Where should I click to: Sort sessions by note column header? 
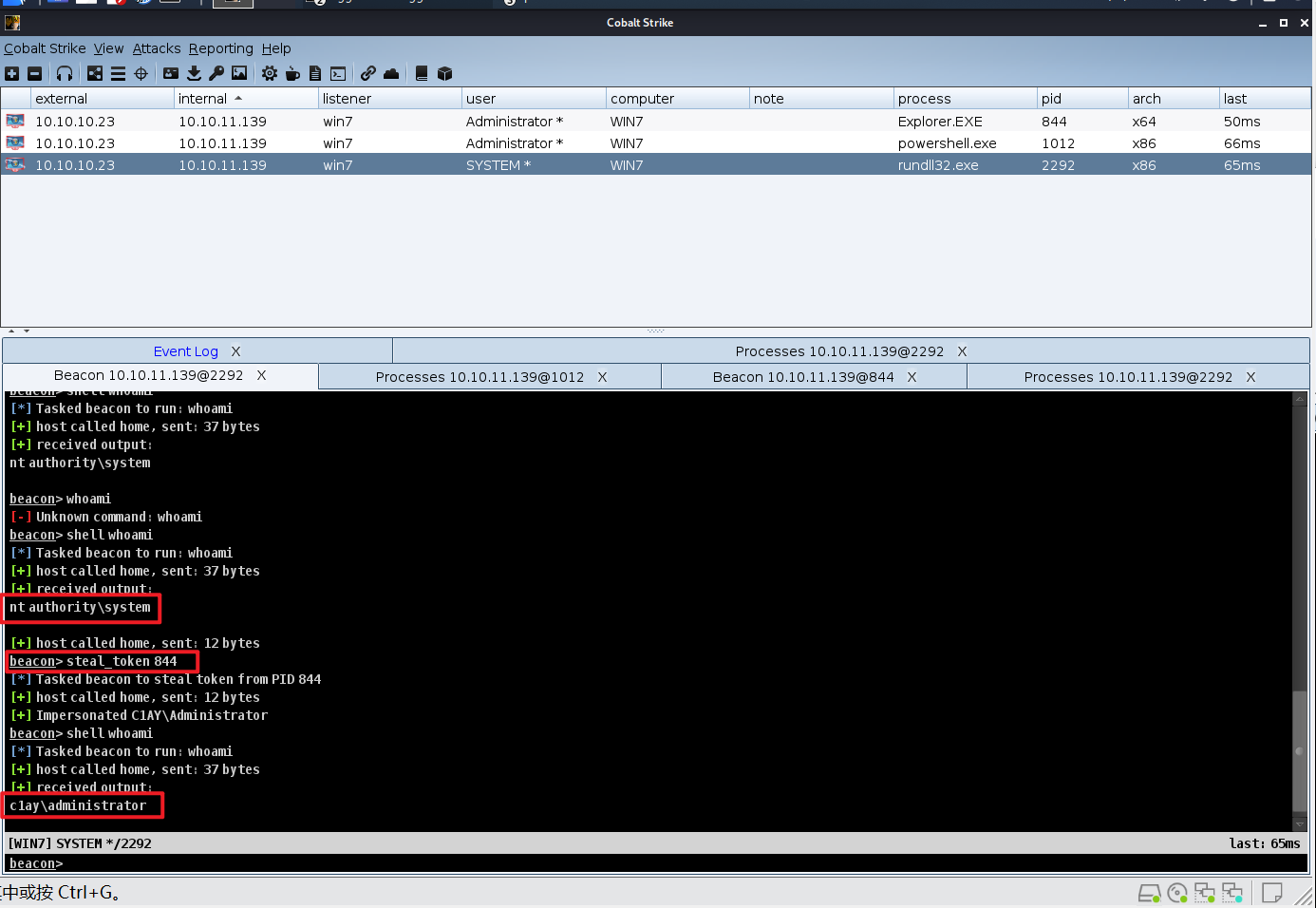[x=821, y=98]
